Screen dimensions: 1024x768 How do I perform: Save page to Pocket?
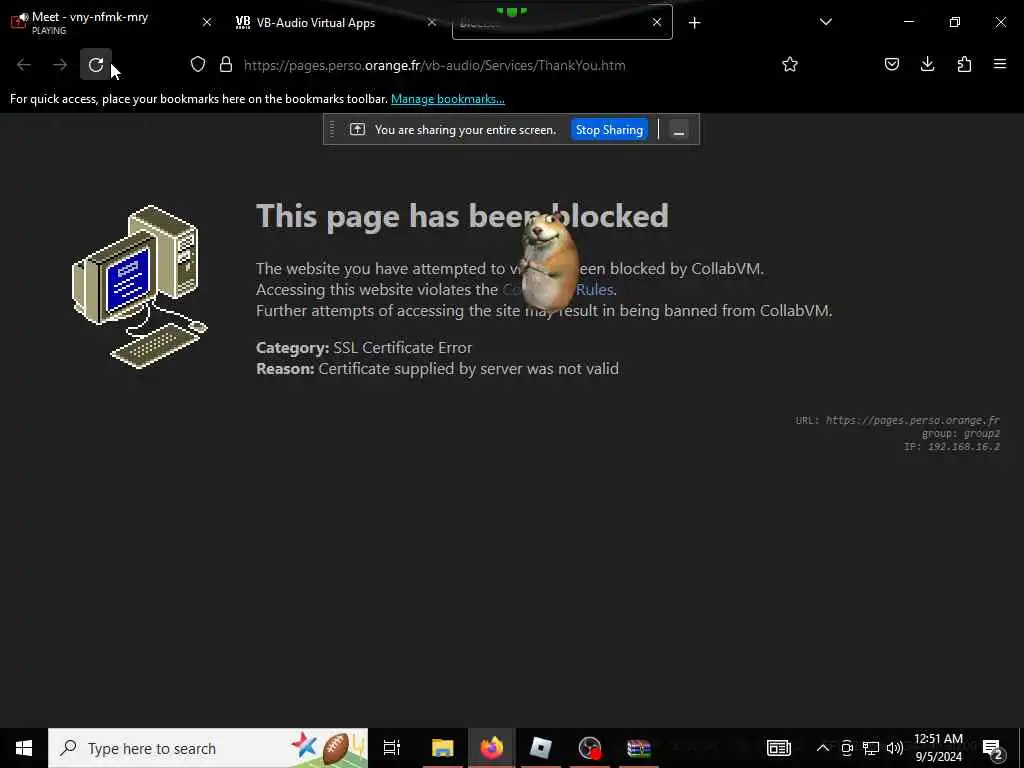pyautogui.click(x=891, y=64)
